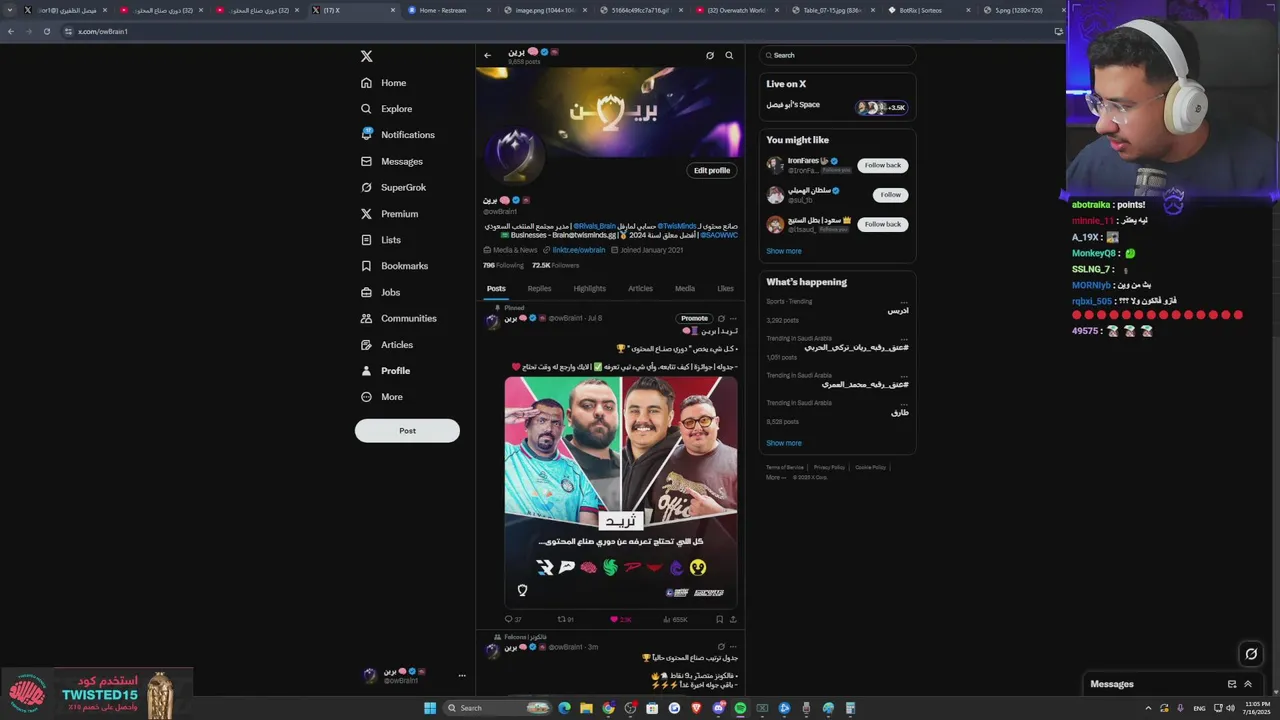Open the Premium page
1280x720 pixels.
pos(390,214)
